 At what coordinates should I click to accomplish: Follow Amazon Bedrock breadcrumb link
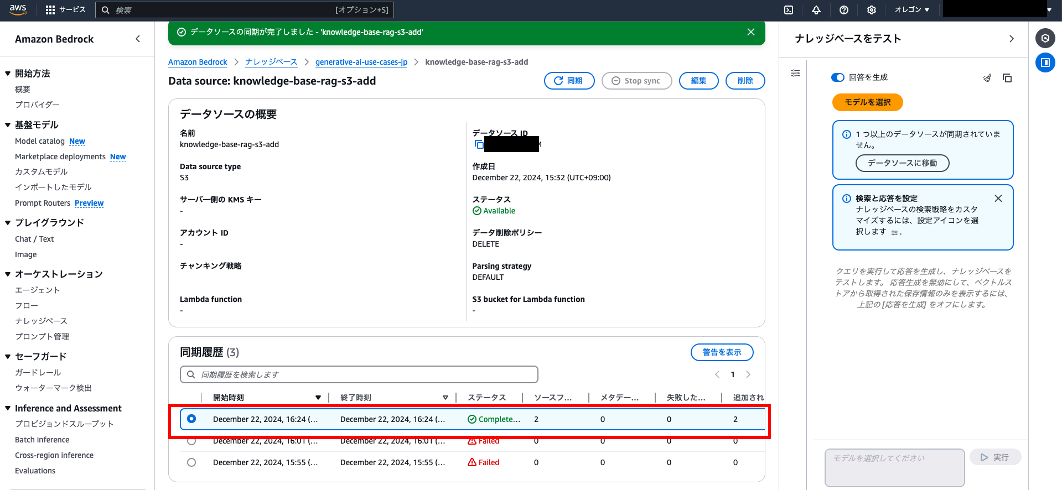[x=198, y=62]
